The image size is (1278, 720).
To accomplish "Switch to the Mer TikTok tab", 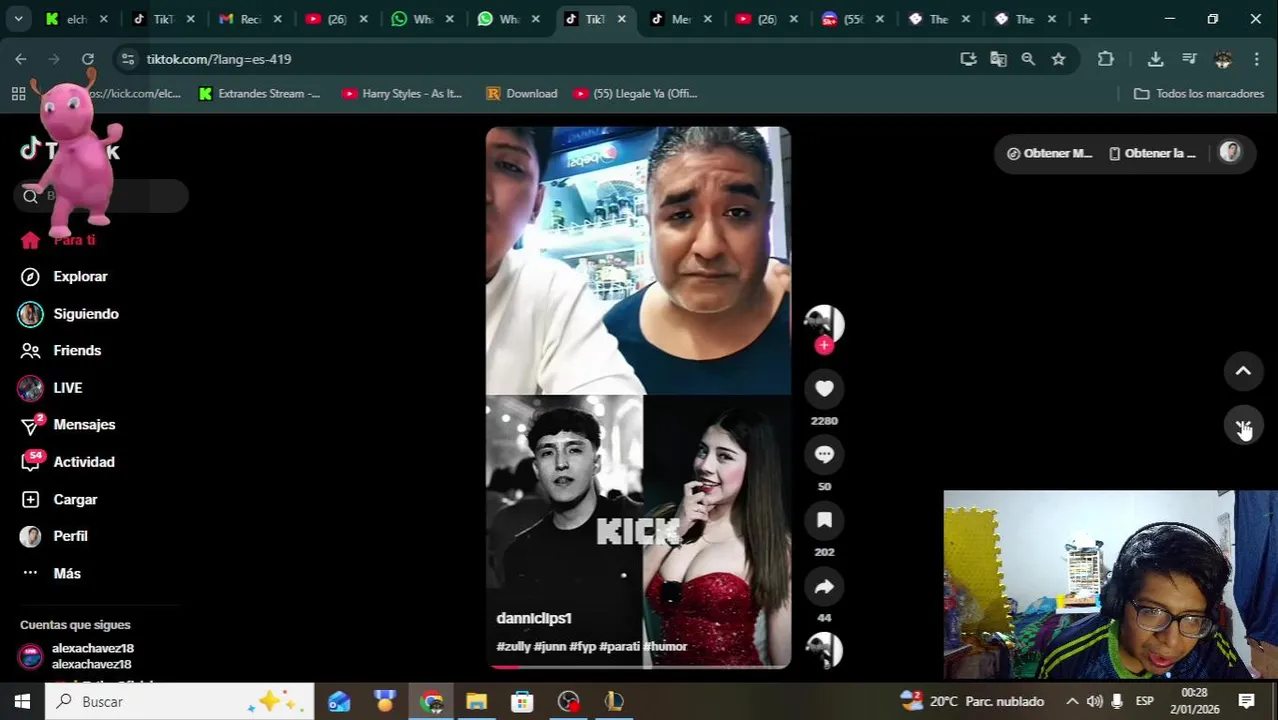I will coord(682,19).
